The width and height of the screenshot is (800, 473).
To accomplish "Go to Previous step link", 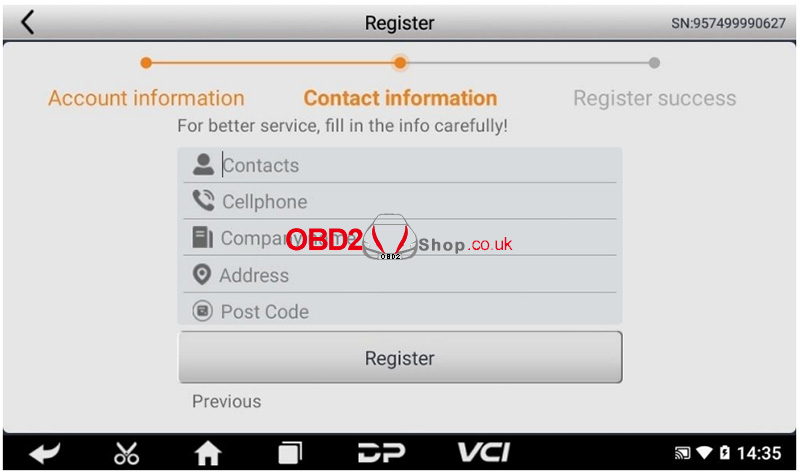I will tap(227, 402).
